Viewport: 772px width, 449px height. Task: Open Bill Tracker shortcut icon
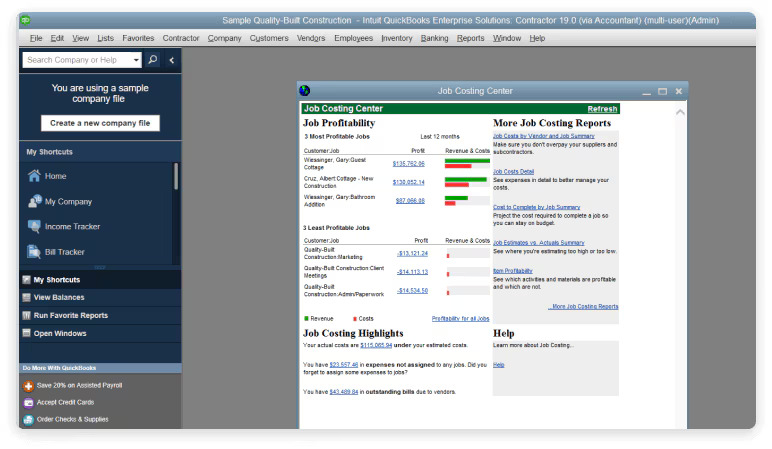34,252
